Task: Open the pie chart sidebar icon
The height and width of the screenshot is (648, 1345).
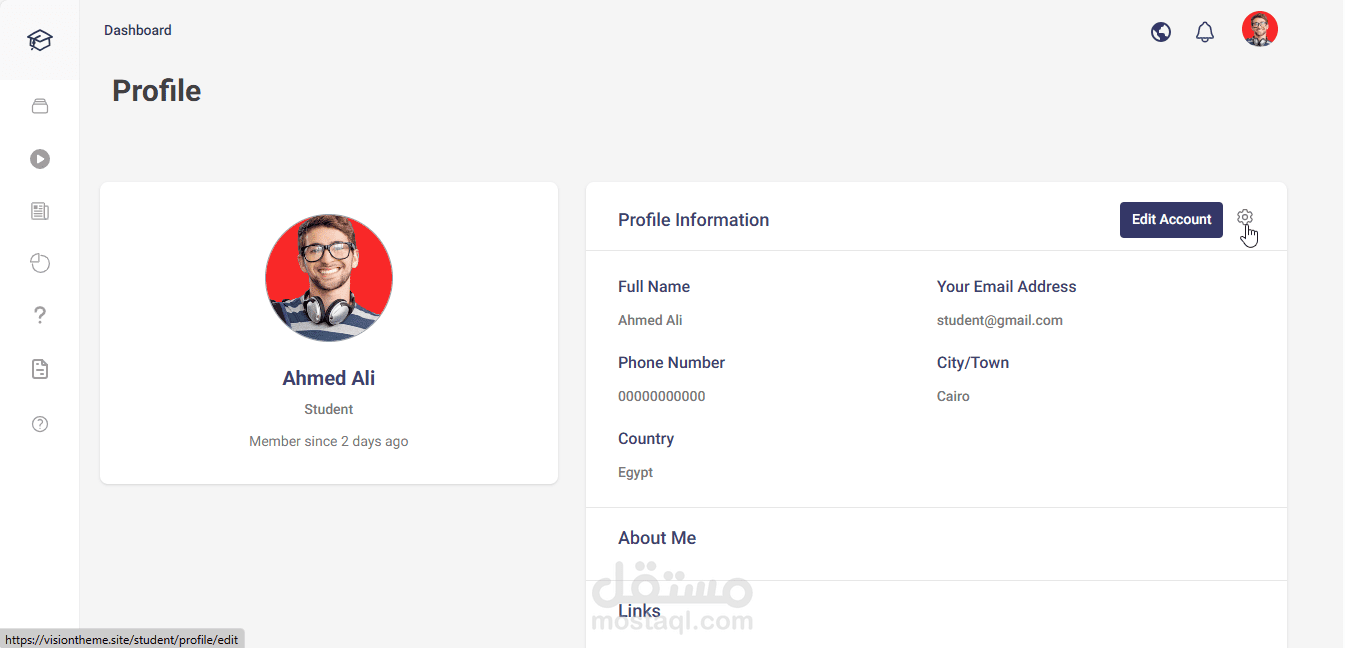Action: point(40,263)
